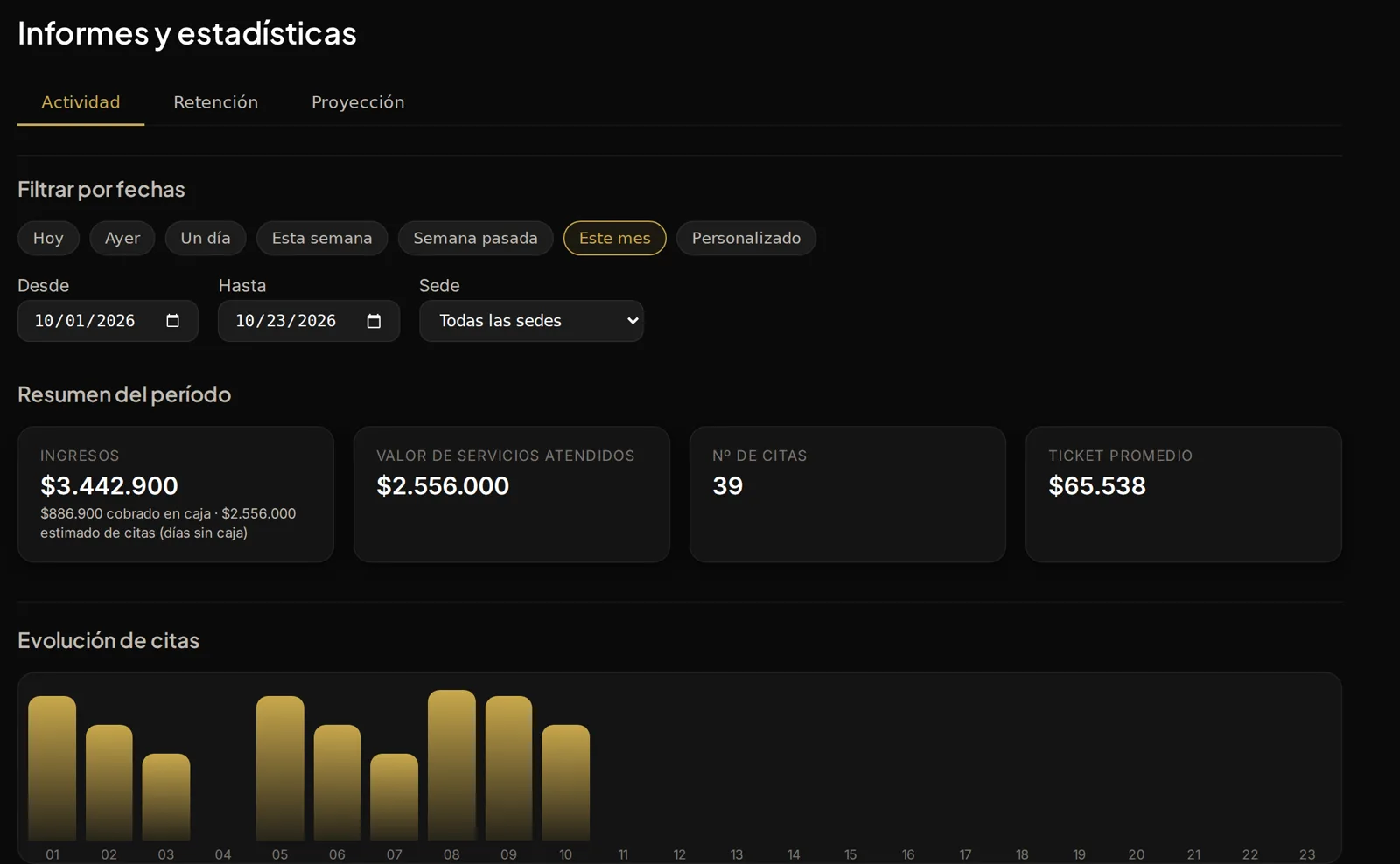Expand the Todas las sedes dropdown

coord(531,321)
